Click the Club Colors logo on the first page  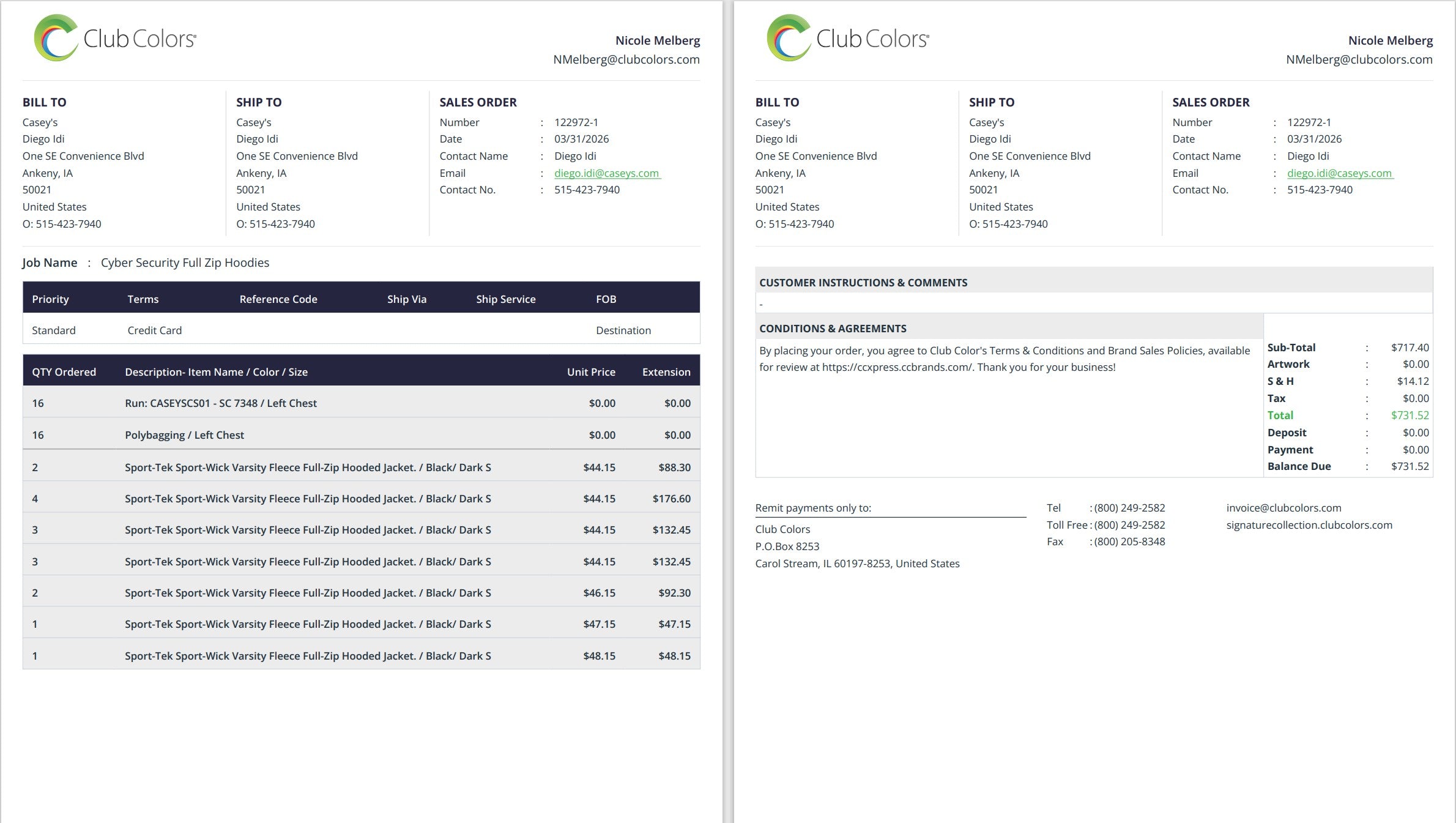(x=115, y=38)
